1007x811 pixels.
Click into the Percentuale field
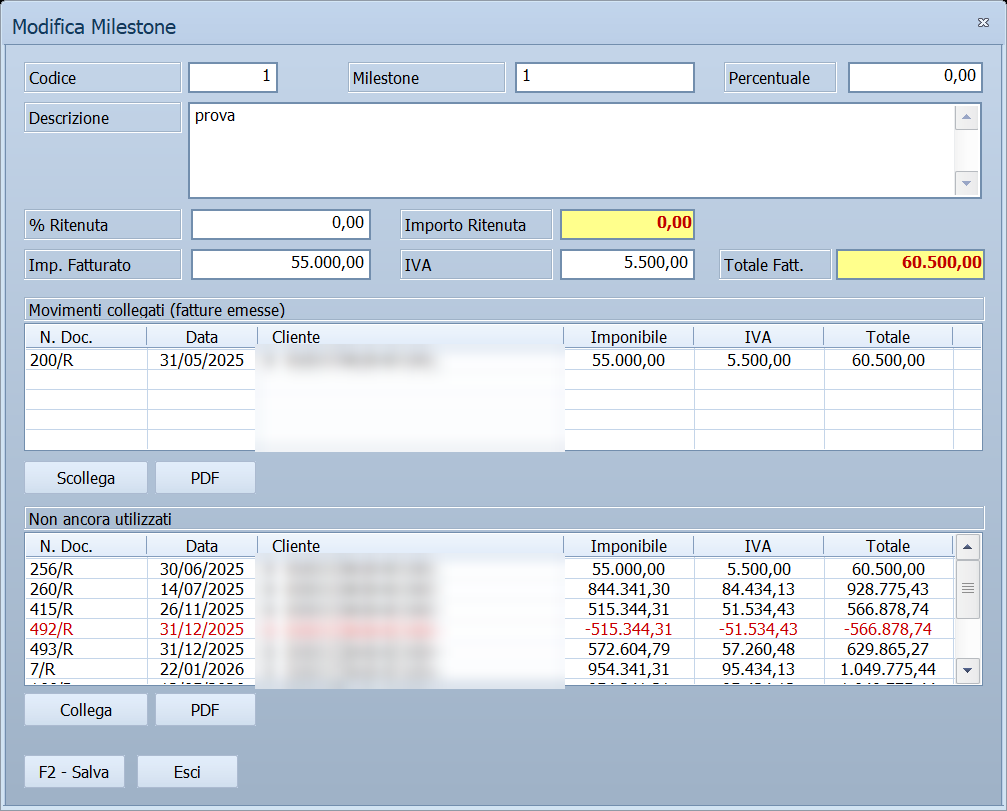click(915, 77)
